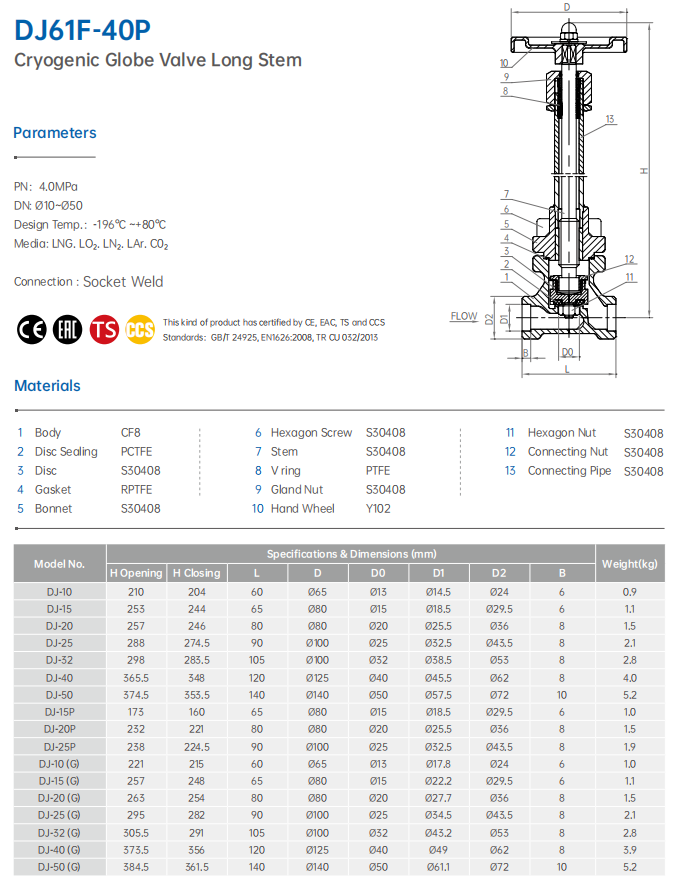Click the Materials section heading
The width and height of the screenshot is (682, 886).
pos(47,386)
